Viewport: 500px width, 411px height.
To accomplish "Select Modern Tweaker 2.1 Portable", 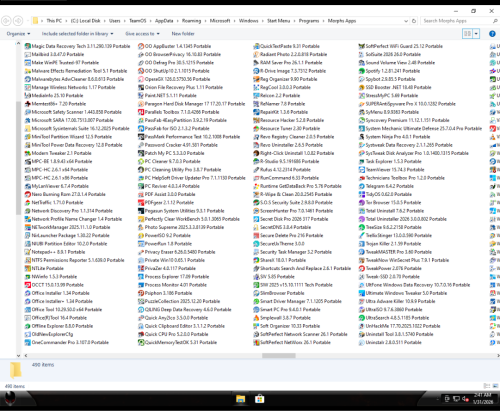I will point(58,153).
